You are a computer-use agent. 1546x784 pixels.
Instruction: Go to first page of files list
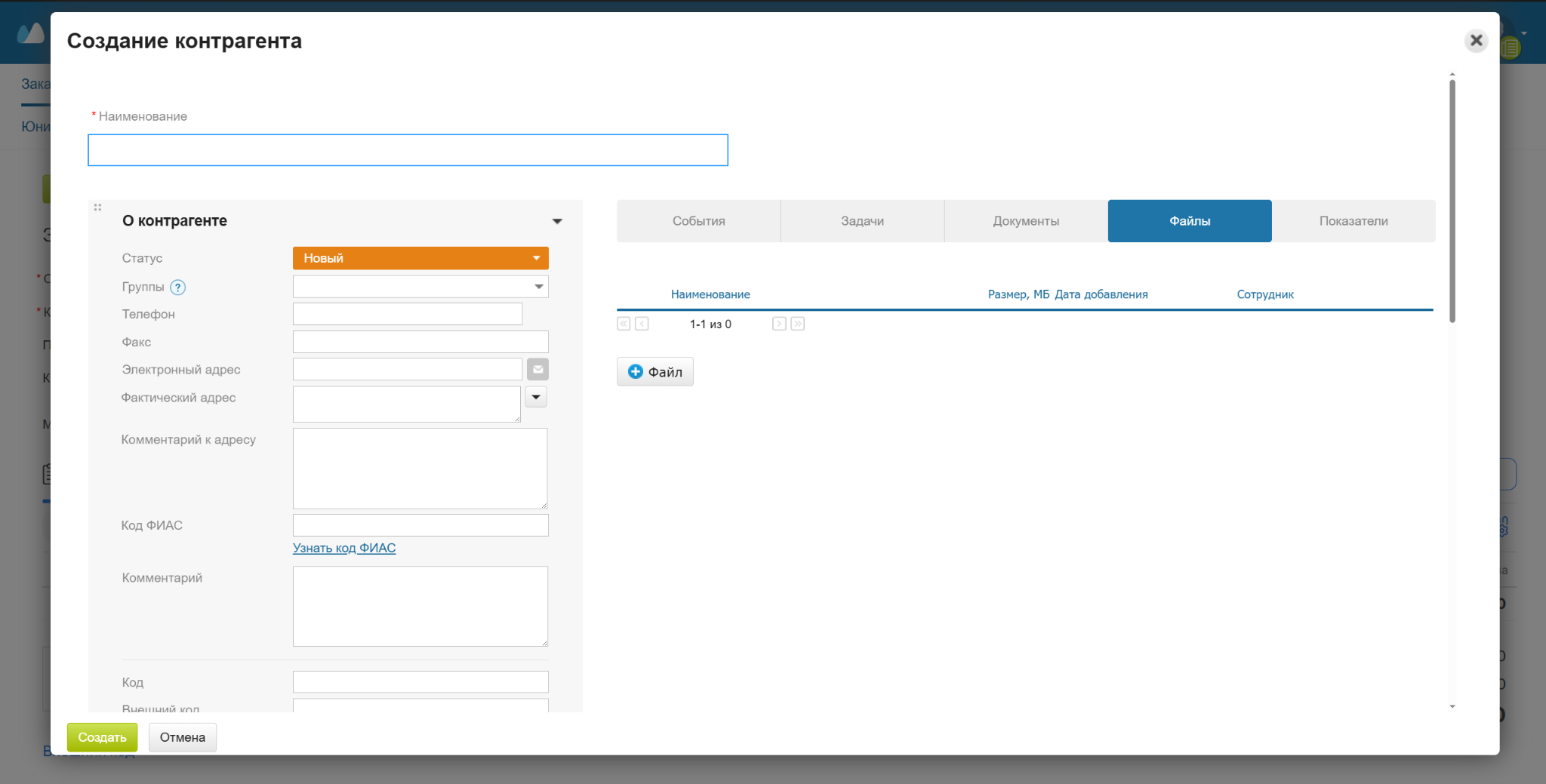pyautogui.click(x=624, y=324)
